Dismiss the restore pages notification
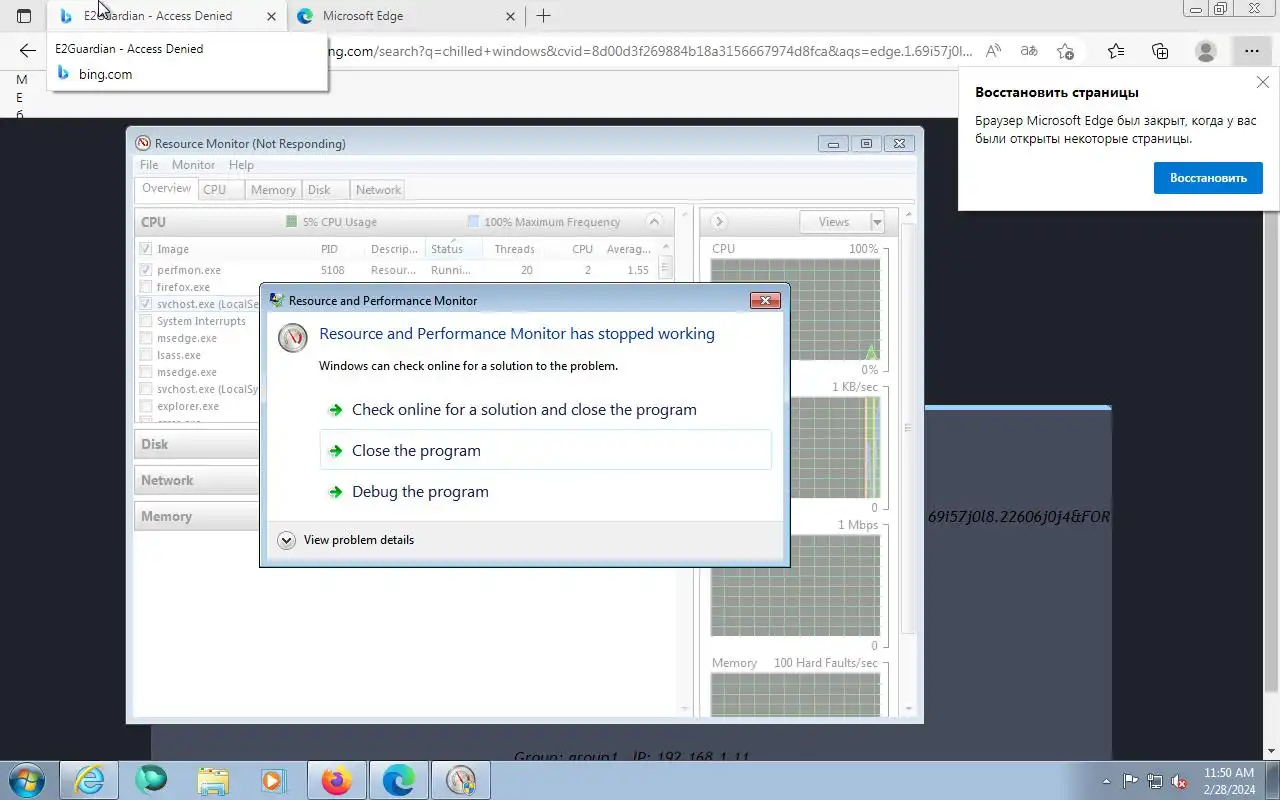 [x=1263, y=82]
